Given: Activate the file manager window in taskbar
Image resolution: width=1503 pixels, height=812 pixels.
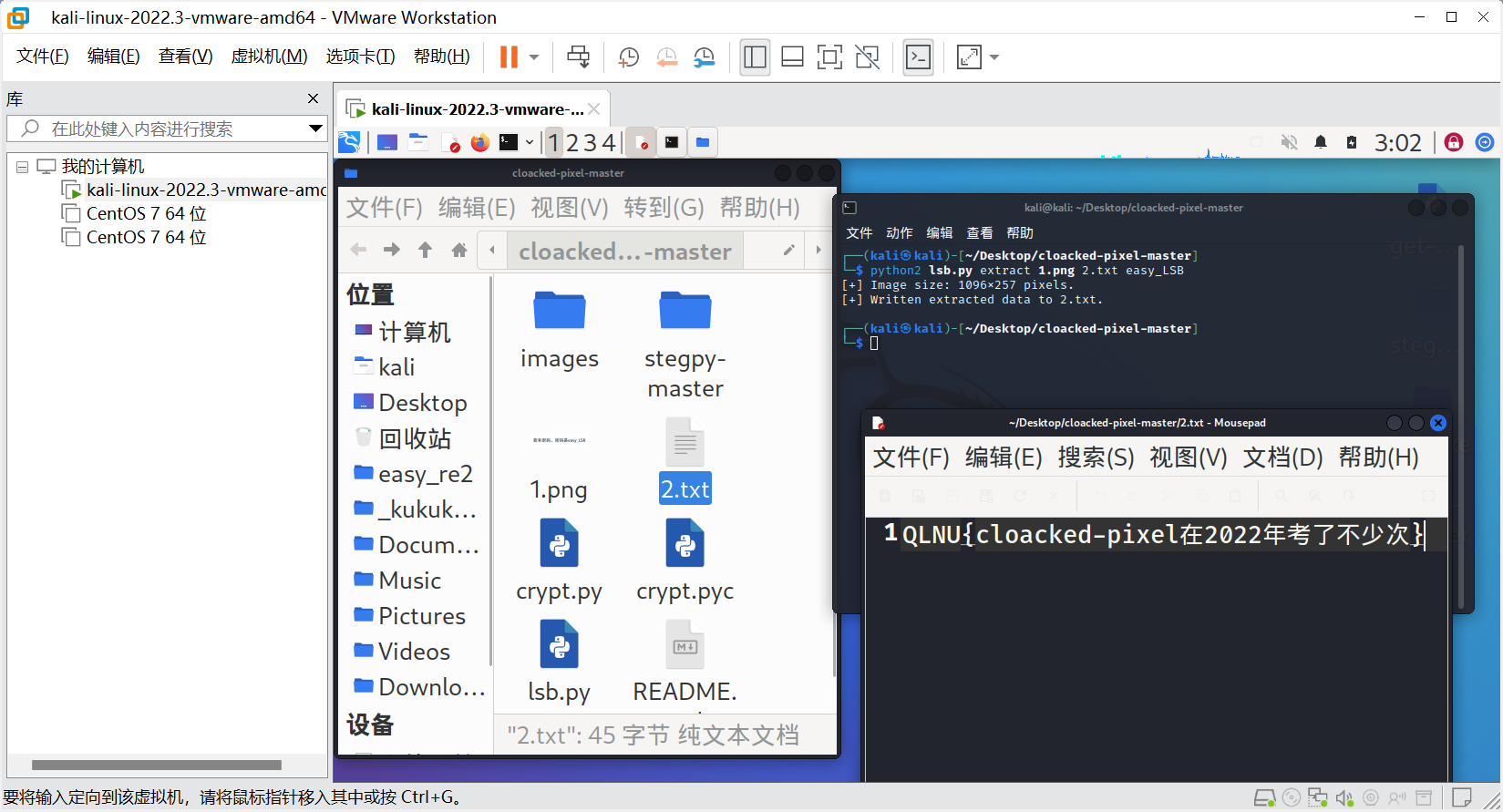Looking at the screenshot, I should click(x=703, y=142).
